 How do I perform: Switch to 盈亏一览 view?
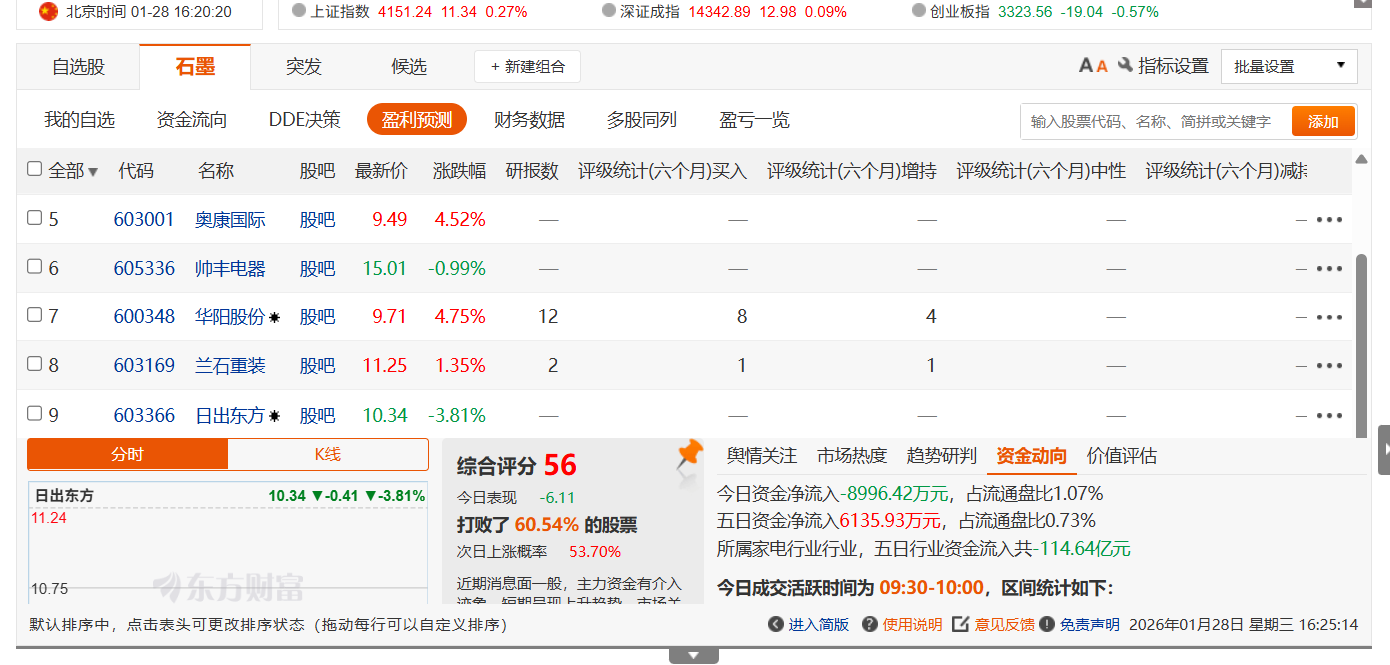pyautogui.click(x=755, y=120)
